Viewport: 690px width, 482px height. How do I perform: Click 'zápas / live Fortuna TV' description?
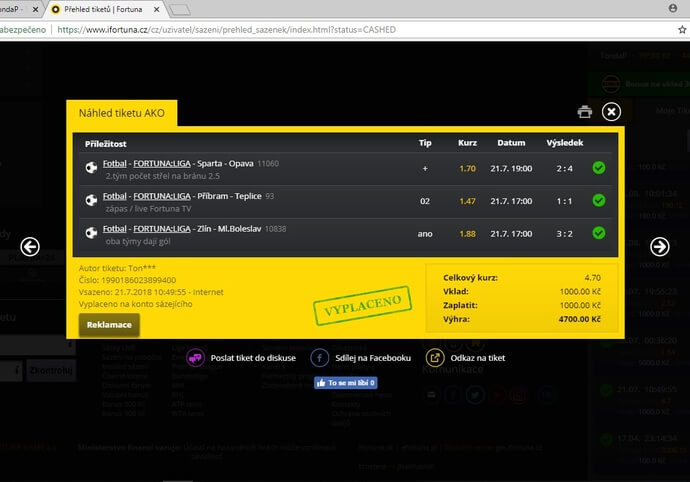(148, 209)
